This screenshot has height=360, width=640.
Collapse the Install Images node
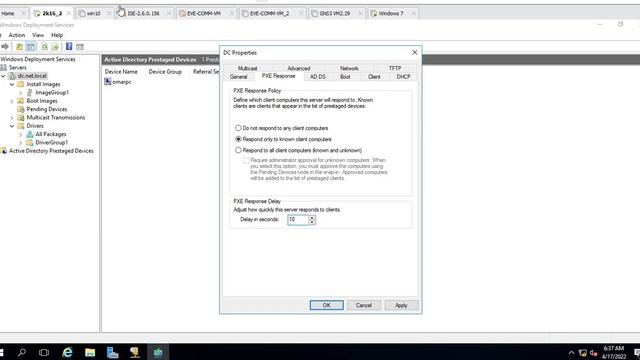point(12,84)
